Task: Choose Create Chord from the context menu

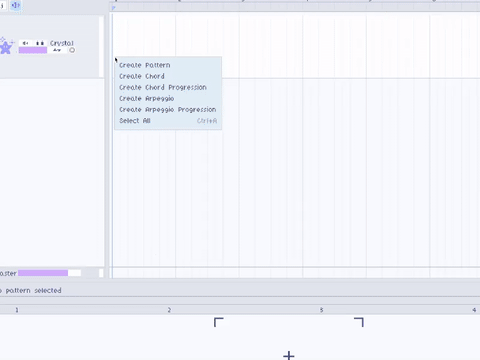Action: [x=168, y=76]
